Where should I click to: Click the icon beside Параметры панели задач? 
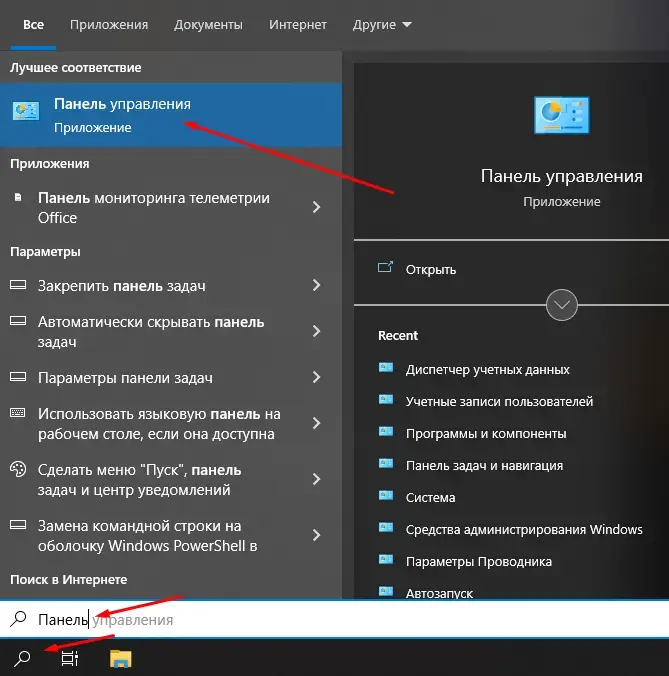[x=18, y=377]
